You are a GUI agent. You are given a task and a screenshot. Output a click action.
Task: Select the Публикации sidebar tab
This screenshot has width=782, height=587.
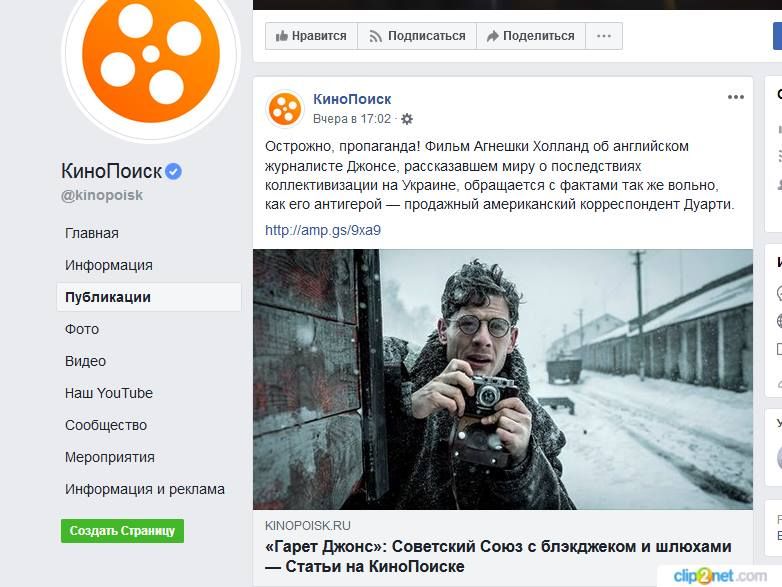(149, 297)
